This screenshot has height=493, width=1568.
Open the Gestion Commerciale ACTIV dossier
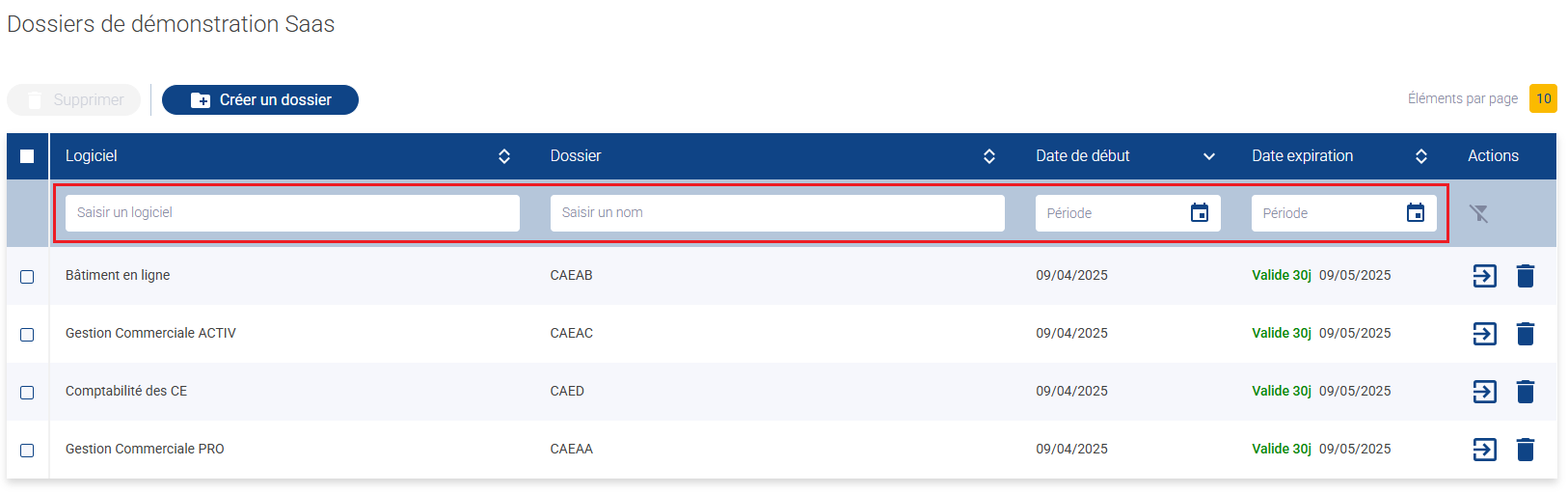point(1485,334)
